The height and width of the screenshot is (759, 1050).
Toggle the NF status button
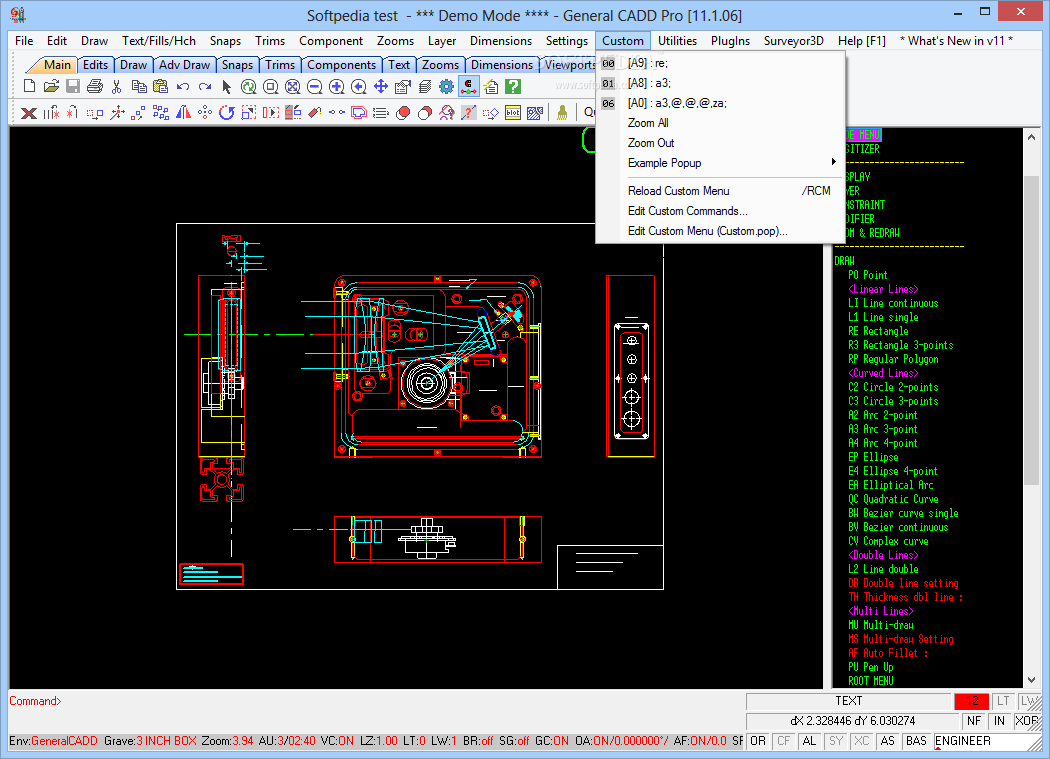[974, 721]
